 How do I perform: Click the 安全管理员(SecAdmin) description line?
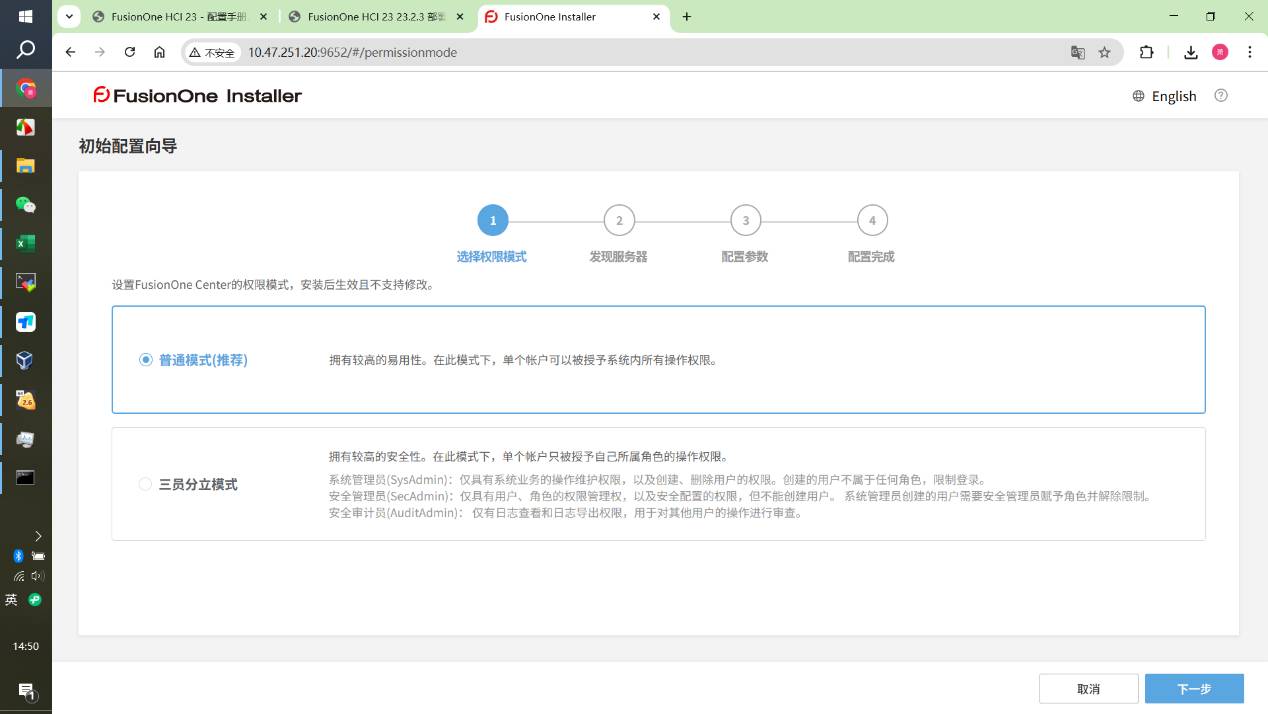pyautogui.click(x=740, y=496)
